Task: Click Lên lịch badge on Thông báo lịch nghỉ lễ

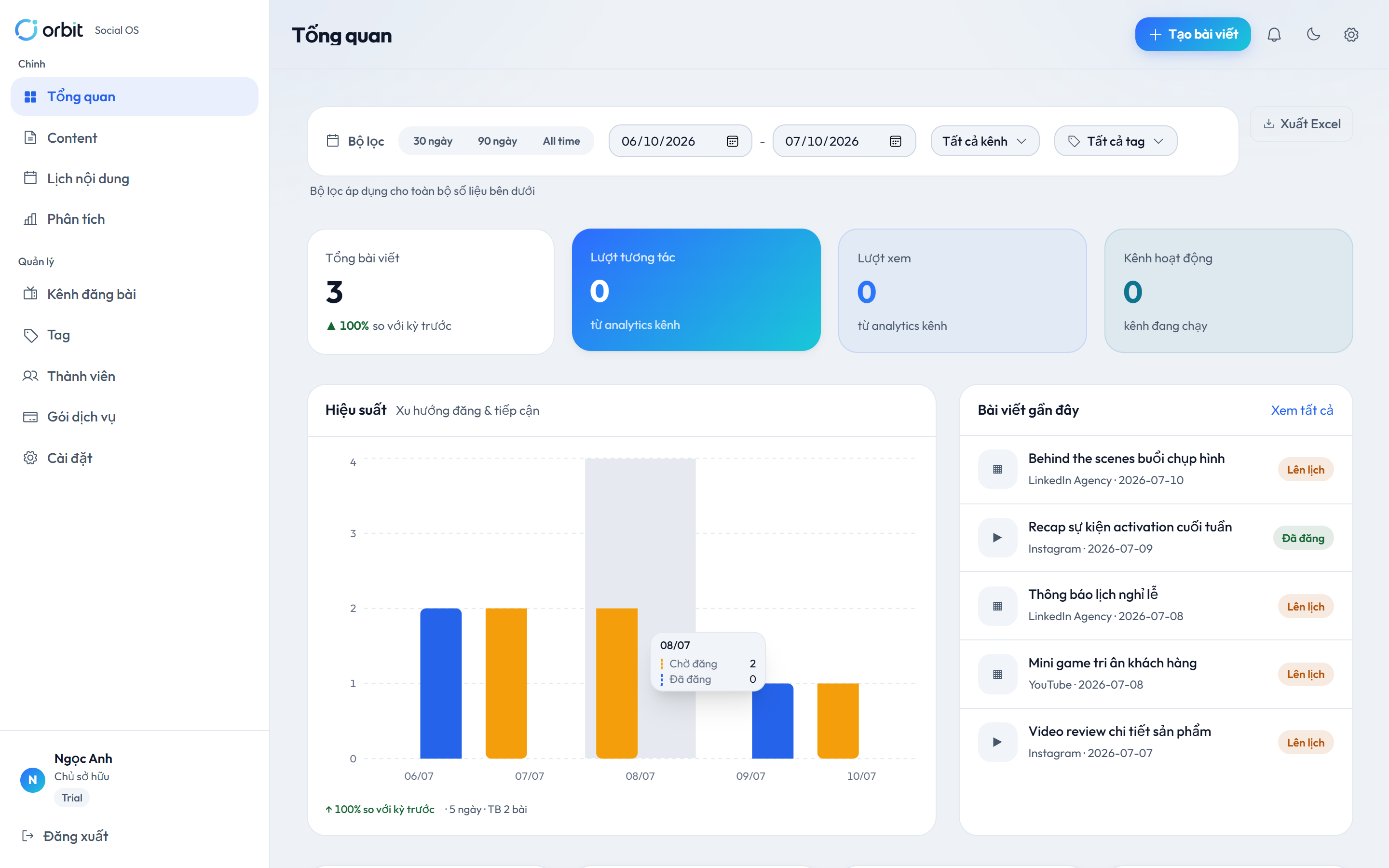Action: point(1305,606)
